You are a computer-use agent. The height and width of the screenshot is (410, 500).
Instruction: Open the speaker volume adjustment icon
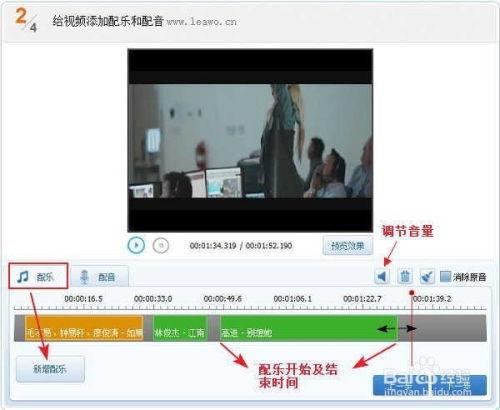tap(382, 276)
